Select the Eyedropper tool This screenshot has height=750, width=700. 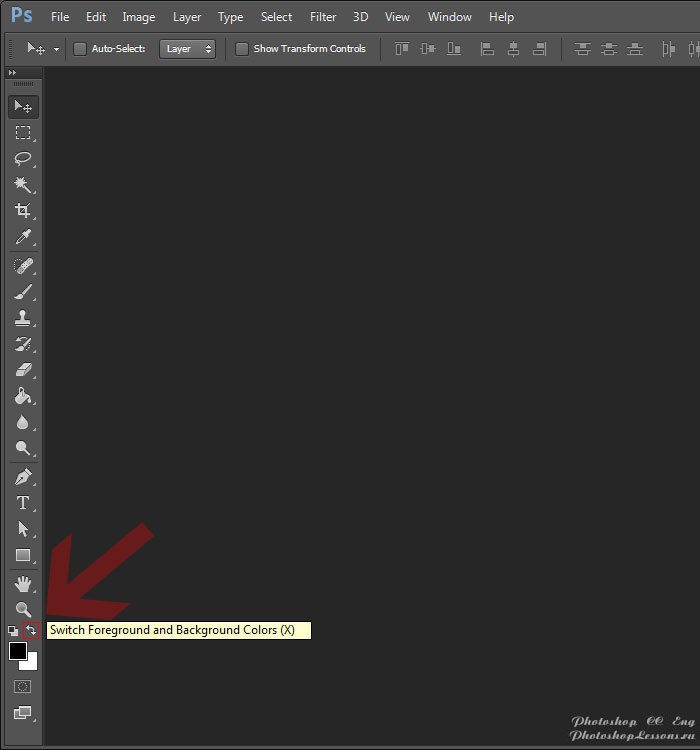[22, 237]
